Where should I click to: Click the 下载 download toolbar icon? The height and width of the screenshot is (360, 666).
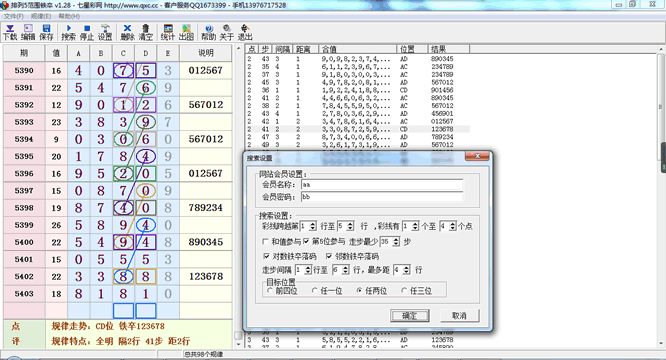coord(10,32)
